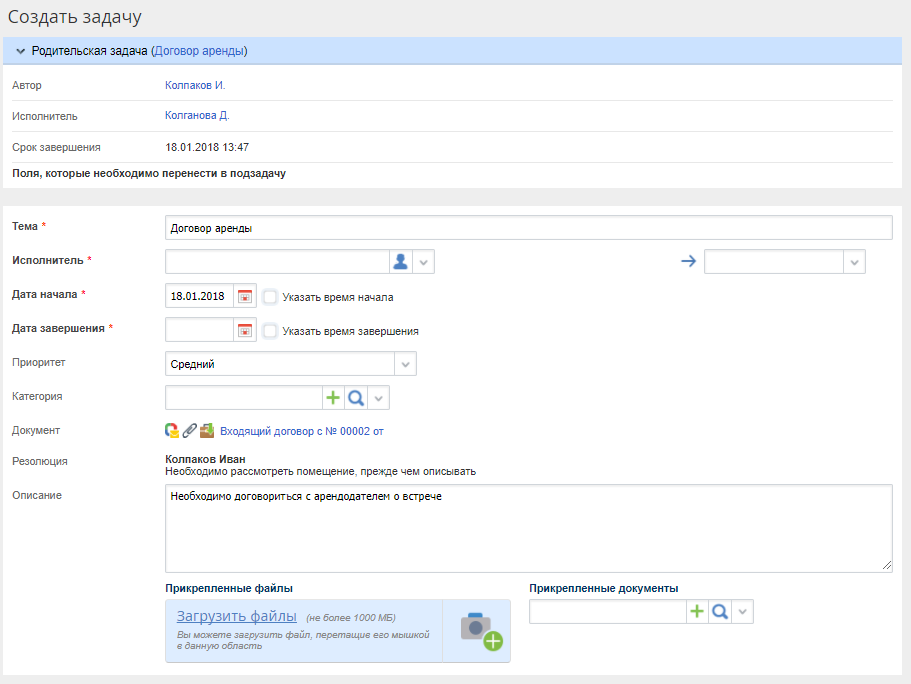The image size is (911, 684).
Task: Enable Указать время завершения checkbox
Action: pyautogui.click(x=270, y=331)
